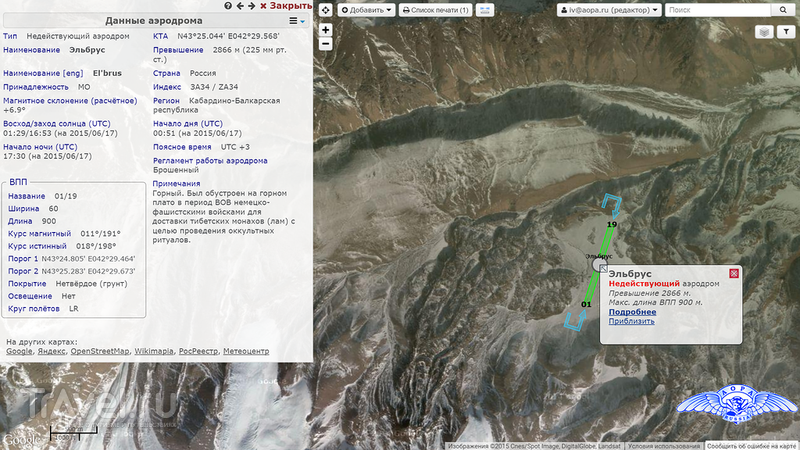Image resolution: width=800 pixels, height=450 pixels.
Task: Click the ruler measurement tool icon
Action: point(485,10)
